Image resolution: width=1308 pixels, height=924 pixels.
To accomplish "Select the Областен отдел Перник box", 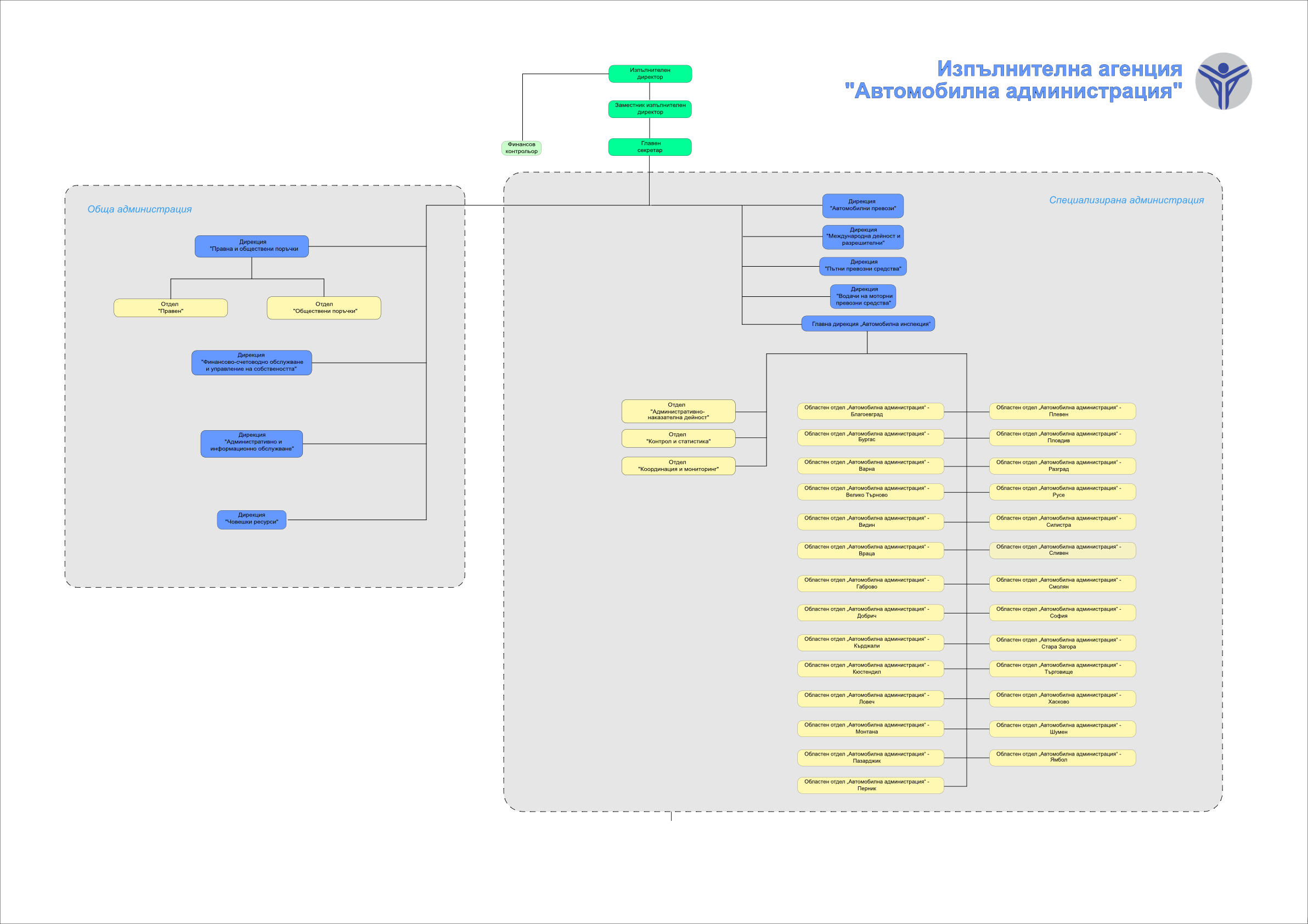I will pos(870,785).
